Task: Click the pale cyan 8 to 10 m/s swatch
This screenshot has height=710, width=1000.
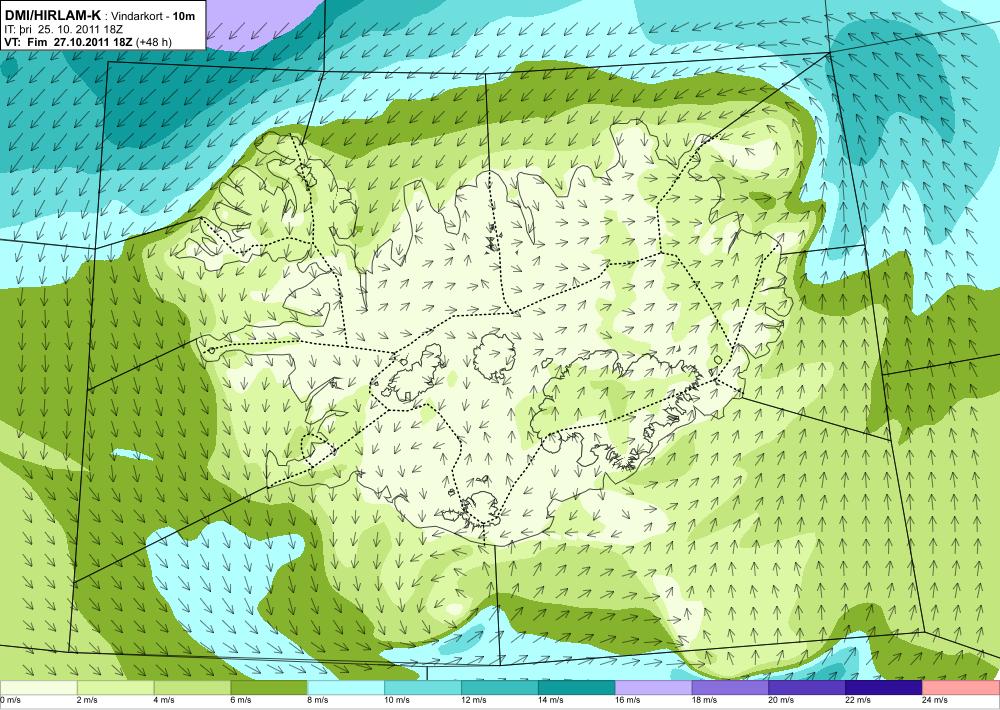Action: pos(346,688)
